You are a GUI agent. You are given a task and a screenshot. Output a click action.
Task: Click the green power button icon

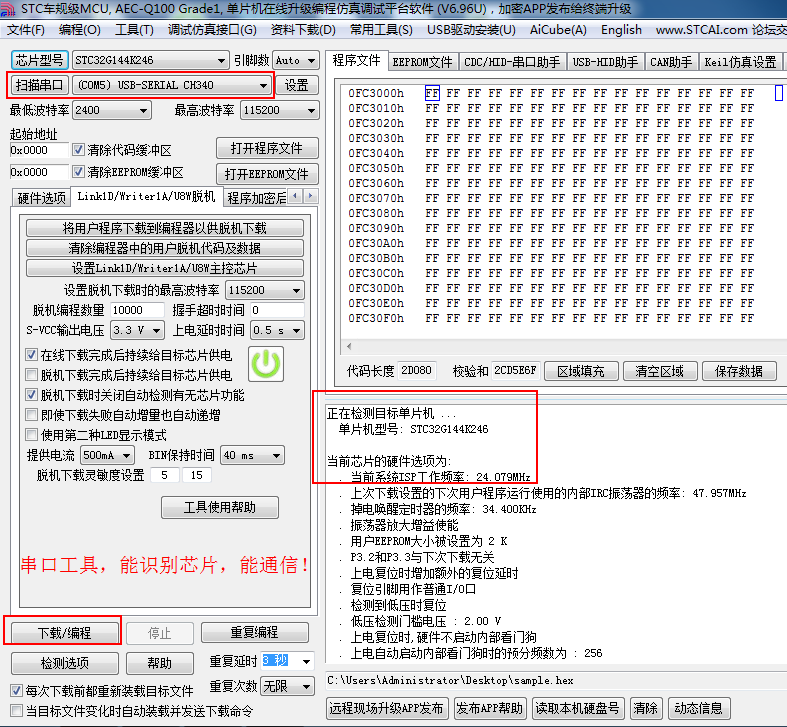pos(266,364)
